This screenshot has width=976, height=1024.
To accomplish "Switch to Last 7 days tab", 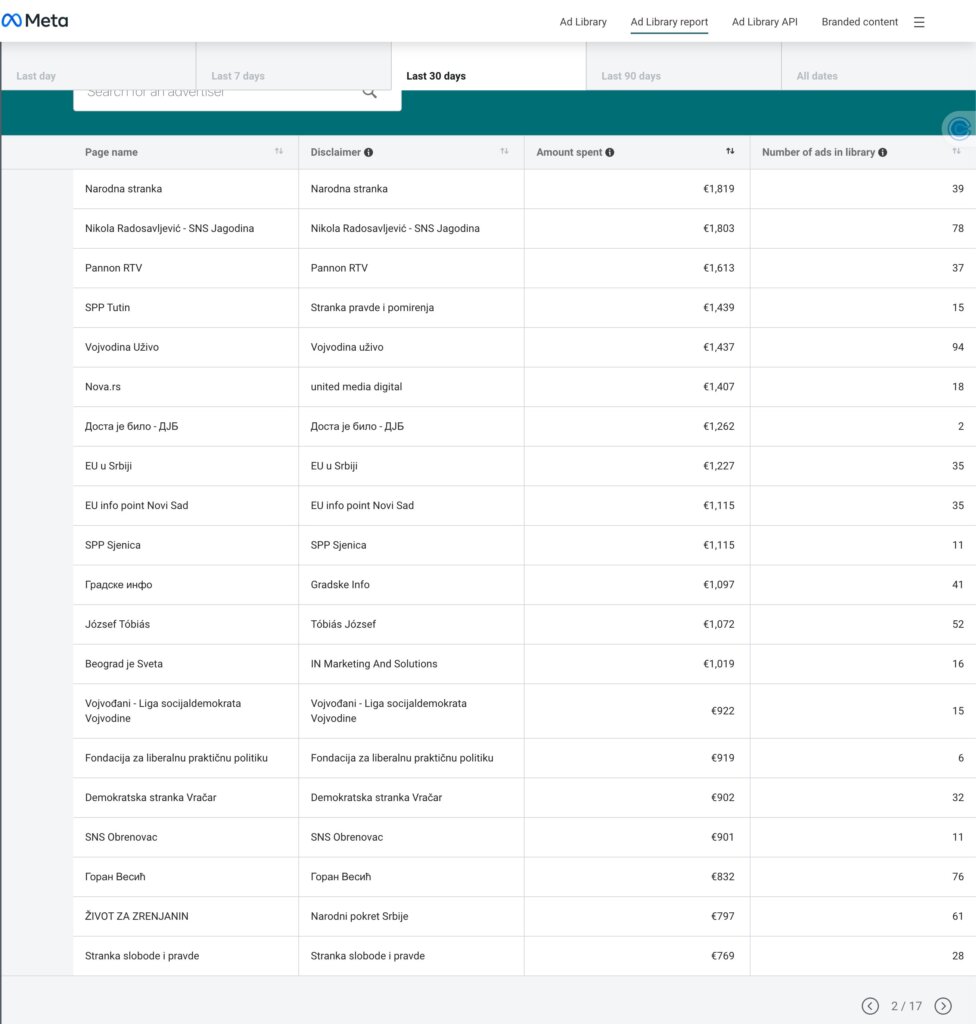I will [238, 76].
